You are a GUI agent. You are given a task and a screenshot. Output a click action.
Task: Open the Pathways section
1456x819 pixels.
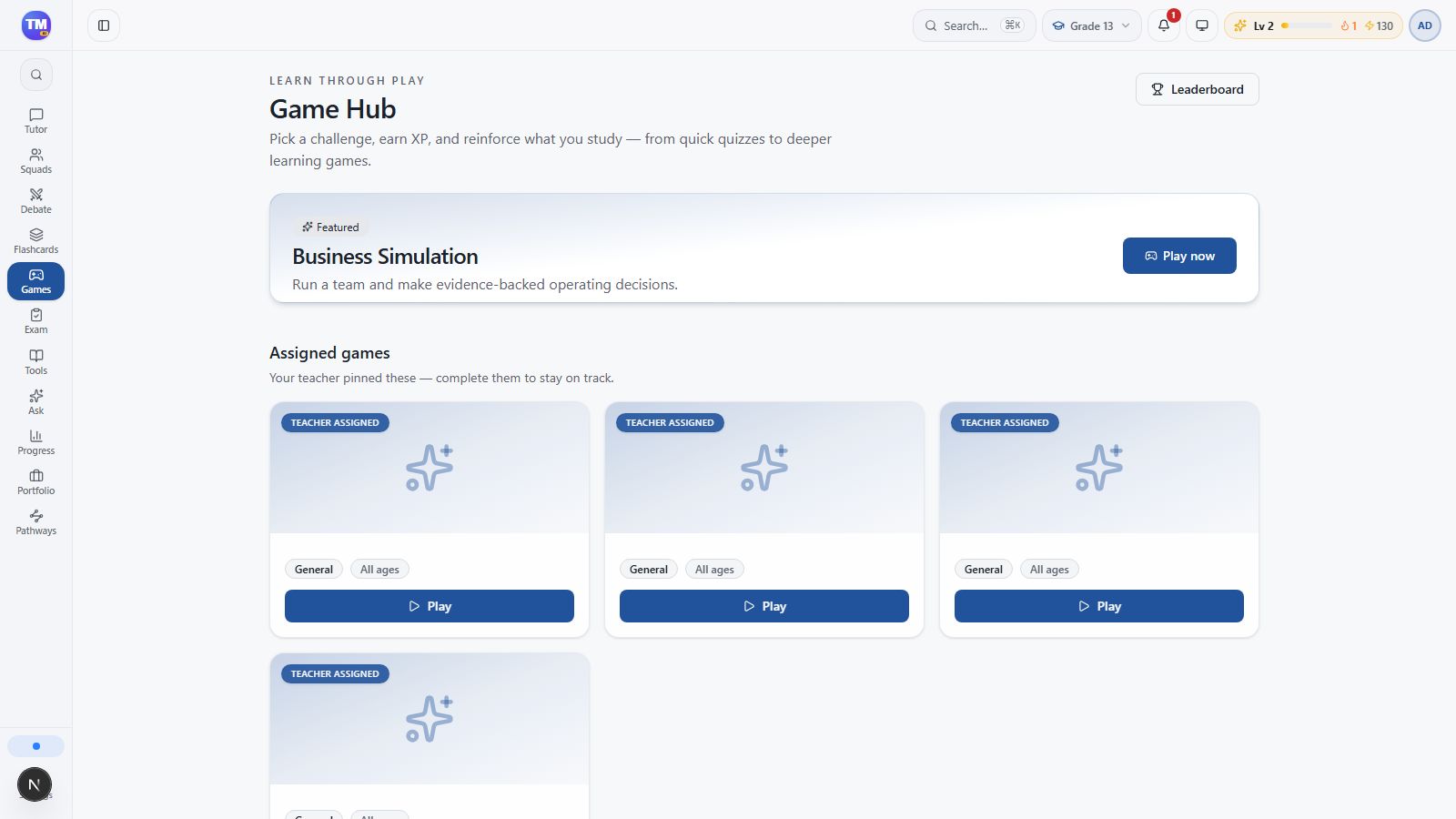pos(36,522)
